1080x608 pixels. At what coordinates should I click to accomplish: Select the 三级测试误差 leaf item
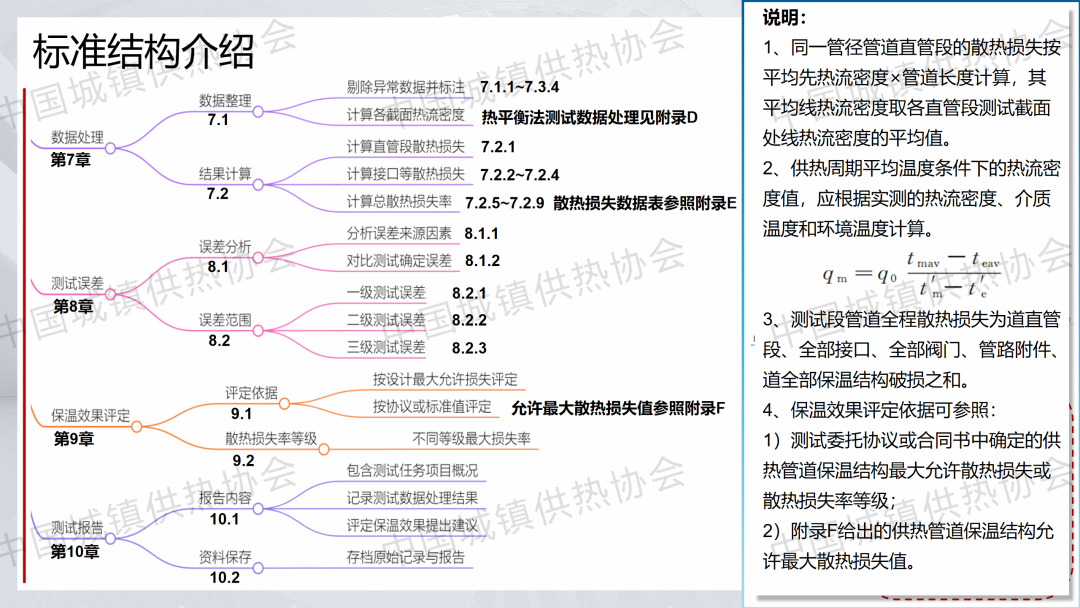(386, 347)
